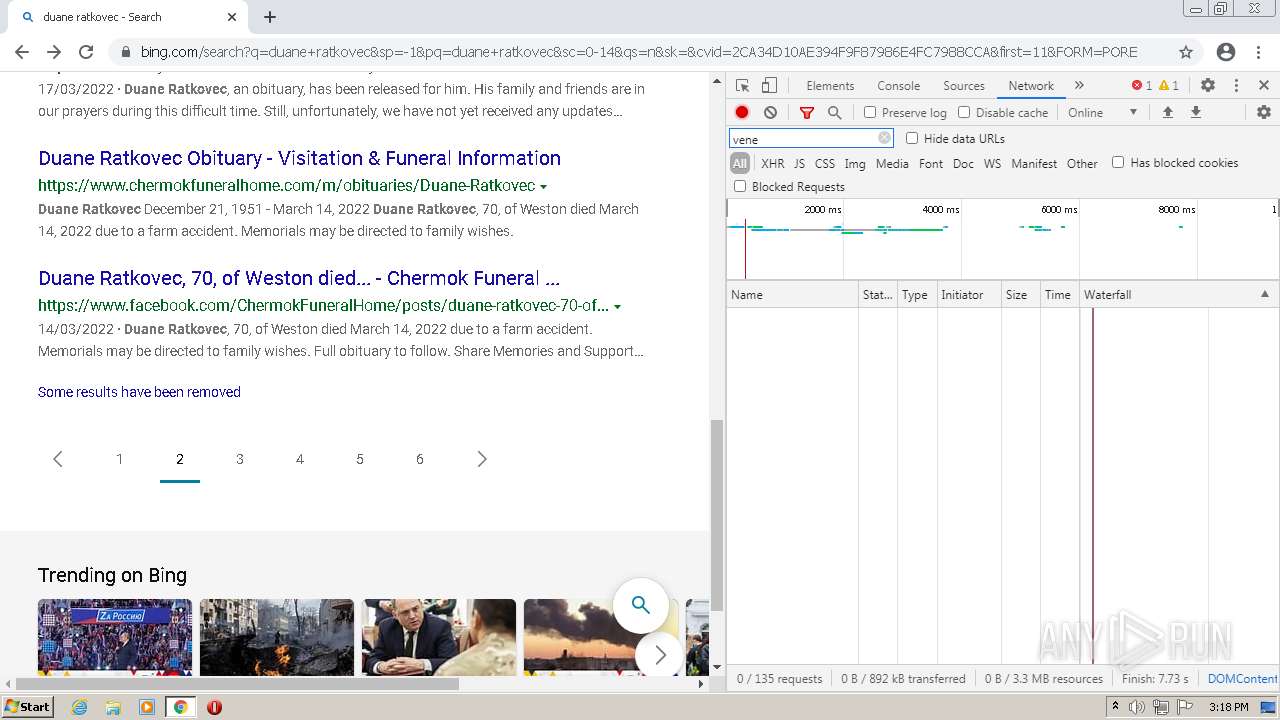Reload the Bing page
Screen dimensions: 1280x720
click(86, 52)
